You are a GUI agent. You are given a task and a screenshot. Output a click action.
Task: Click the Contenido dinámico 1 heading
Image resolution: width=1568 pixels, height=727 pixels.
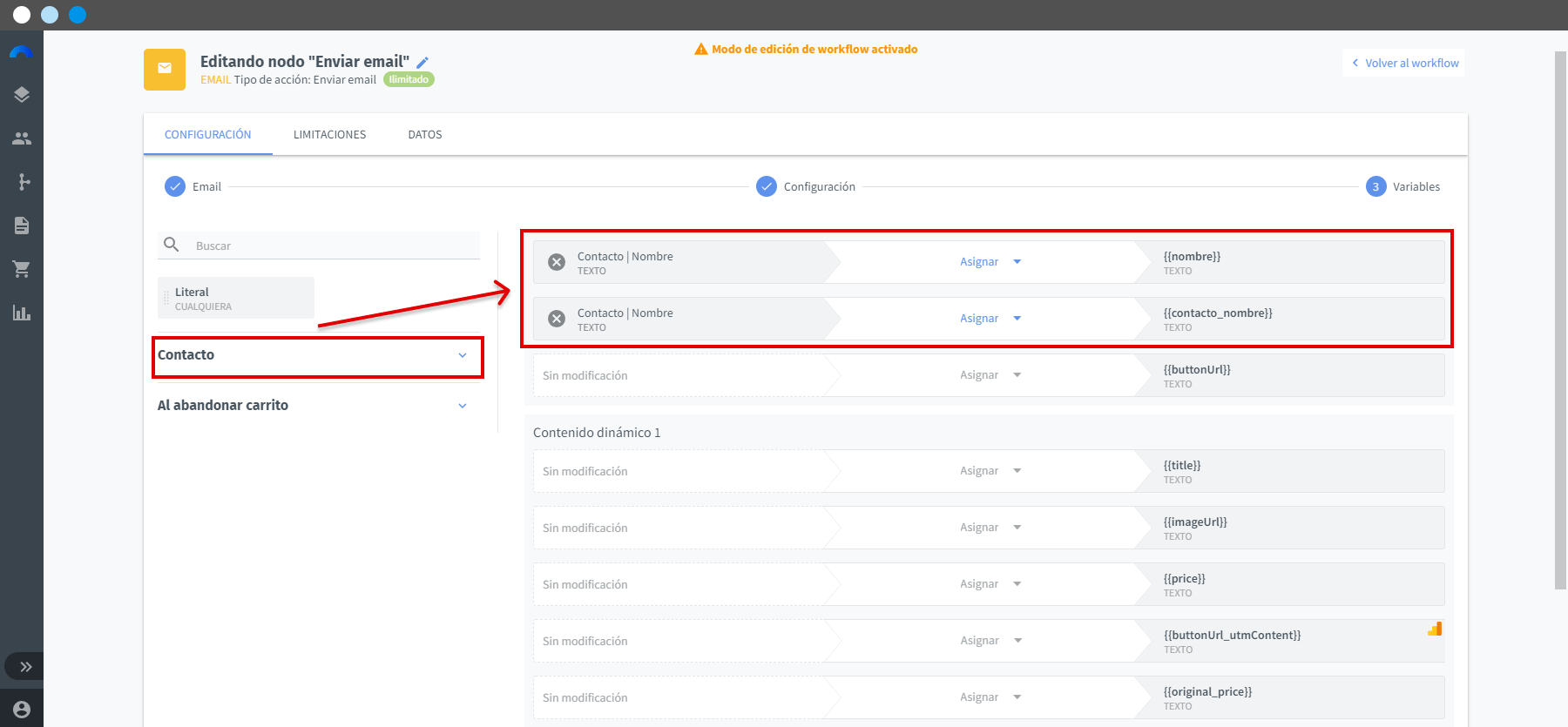pyautogui.click(x=597, y=433)
